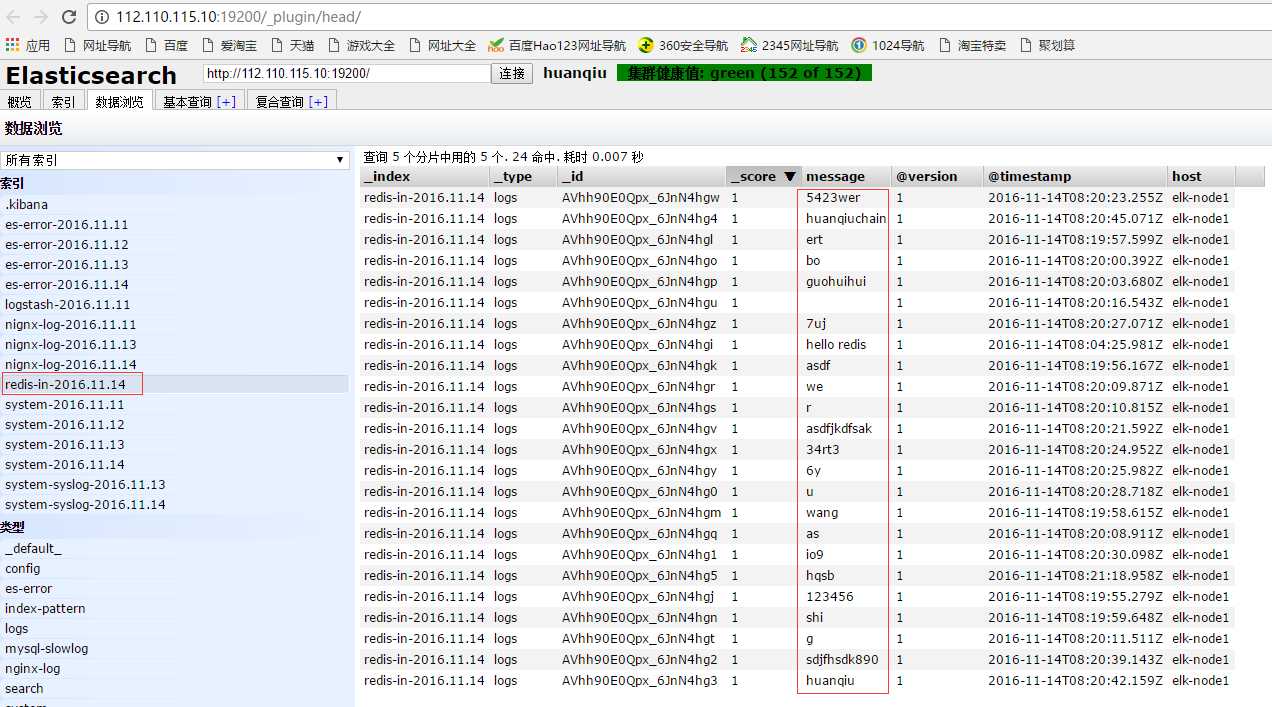This screenshot has height=707, width=1272.
Task: Open the 网址导航 bookmark
Action: coord(97,45)
